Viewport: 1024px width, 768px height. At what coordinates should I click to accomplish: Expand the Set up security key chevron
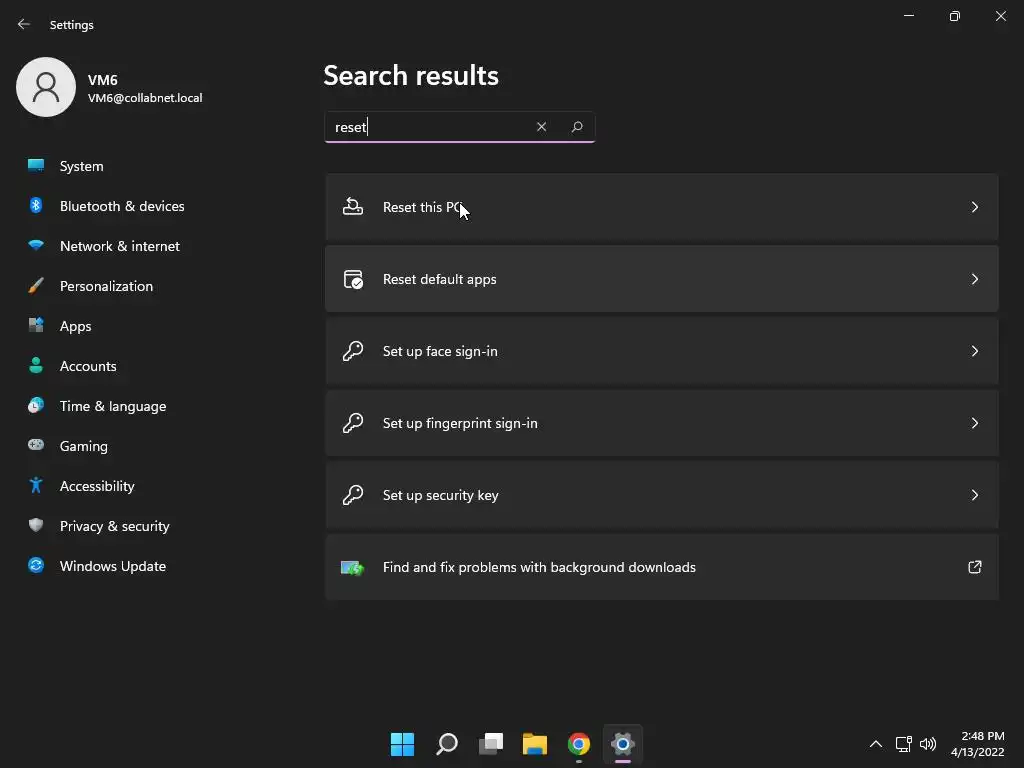[974, 495]
